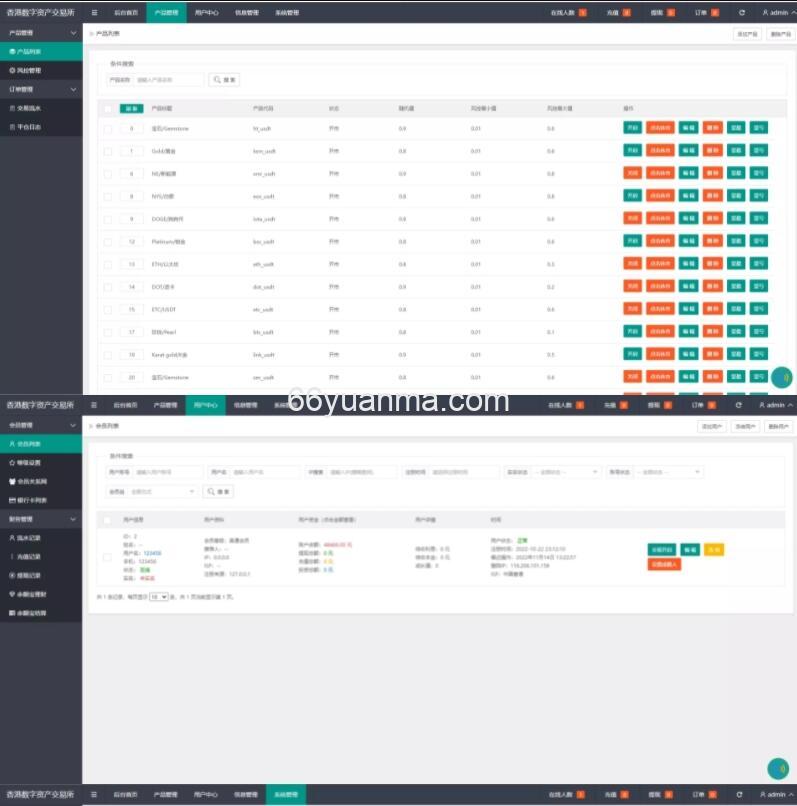Open the 会员组 dropdown filter
Image resolution: width=797 pixels, height=806 pixels.
(164, 492)
